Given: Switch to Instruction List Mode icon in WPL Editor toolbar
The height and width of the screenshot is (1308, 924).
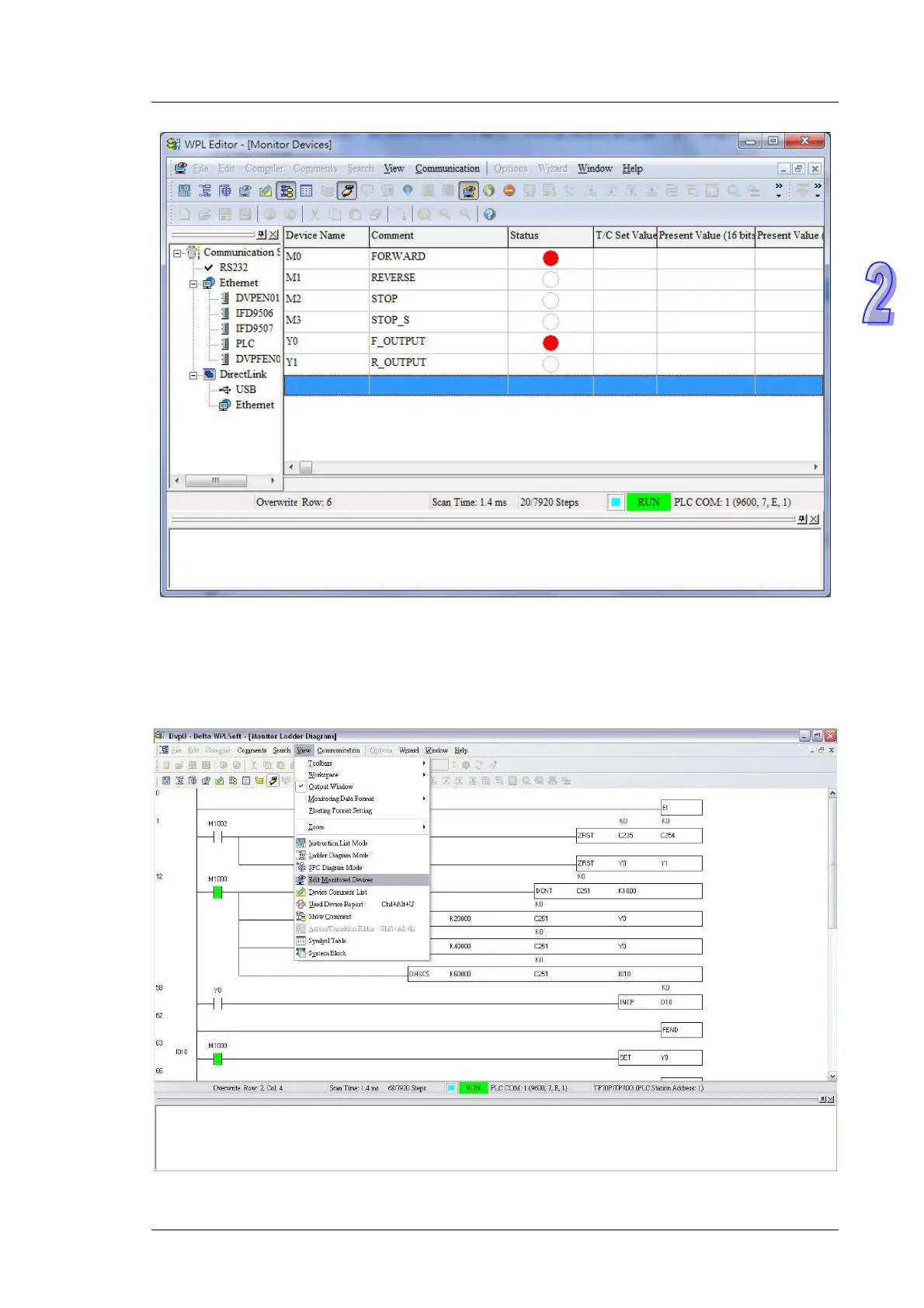Looking at the screenshot, I should (185, 190).
